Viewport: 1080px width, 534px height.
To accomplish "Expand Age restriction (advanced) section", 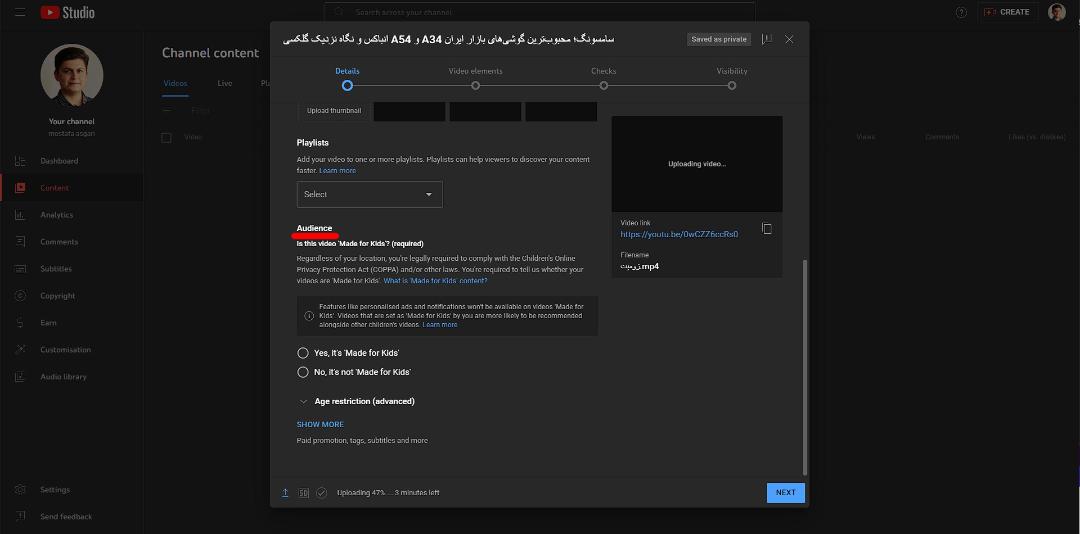I will pyautogui.click(x=356, y=401).
